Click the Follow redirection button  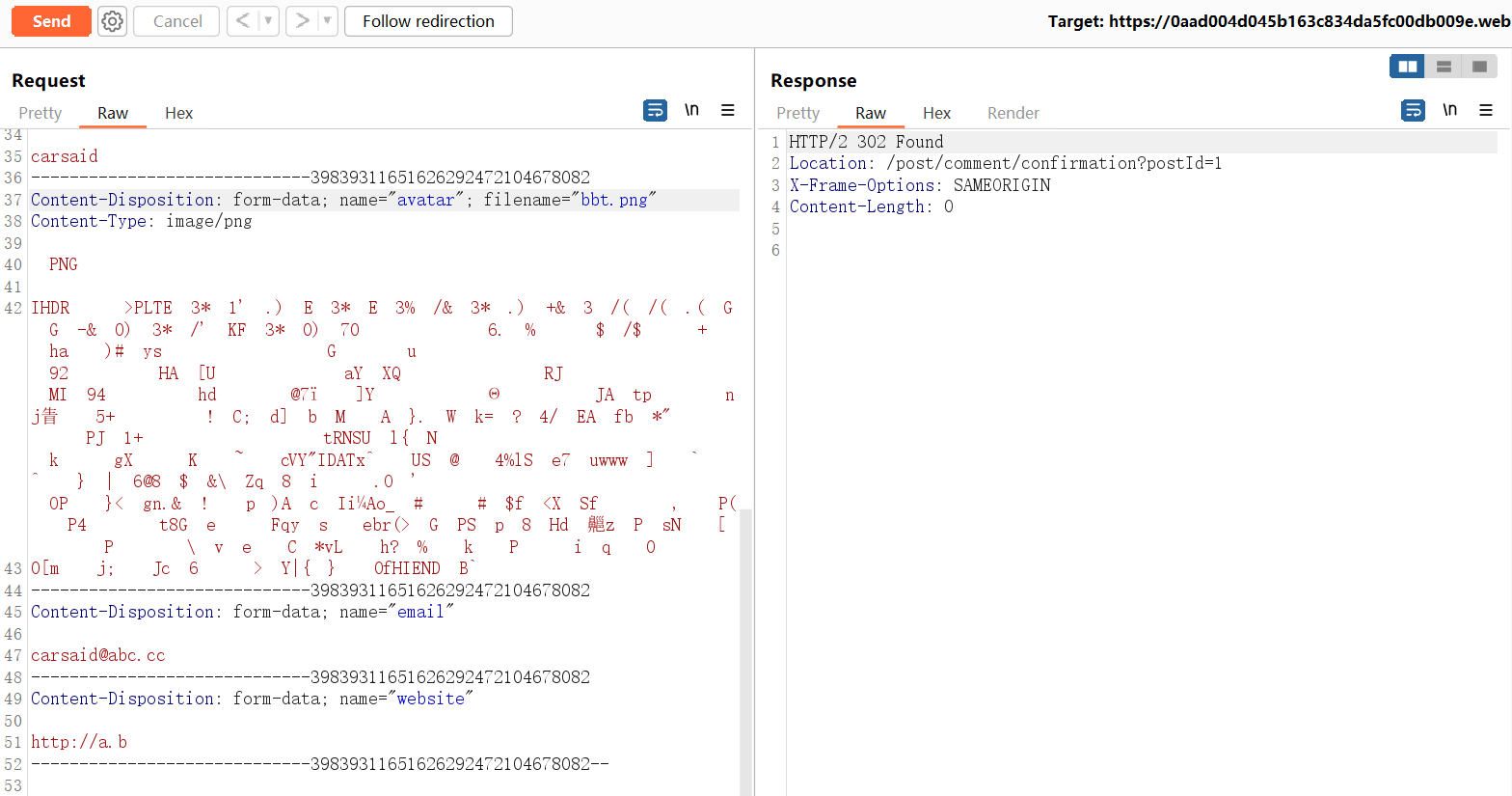pos(428,21)
